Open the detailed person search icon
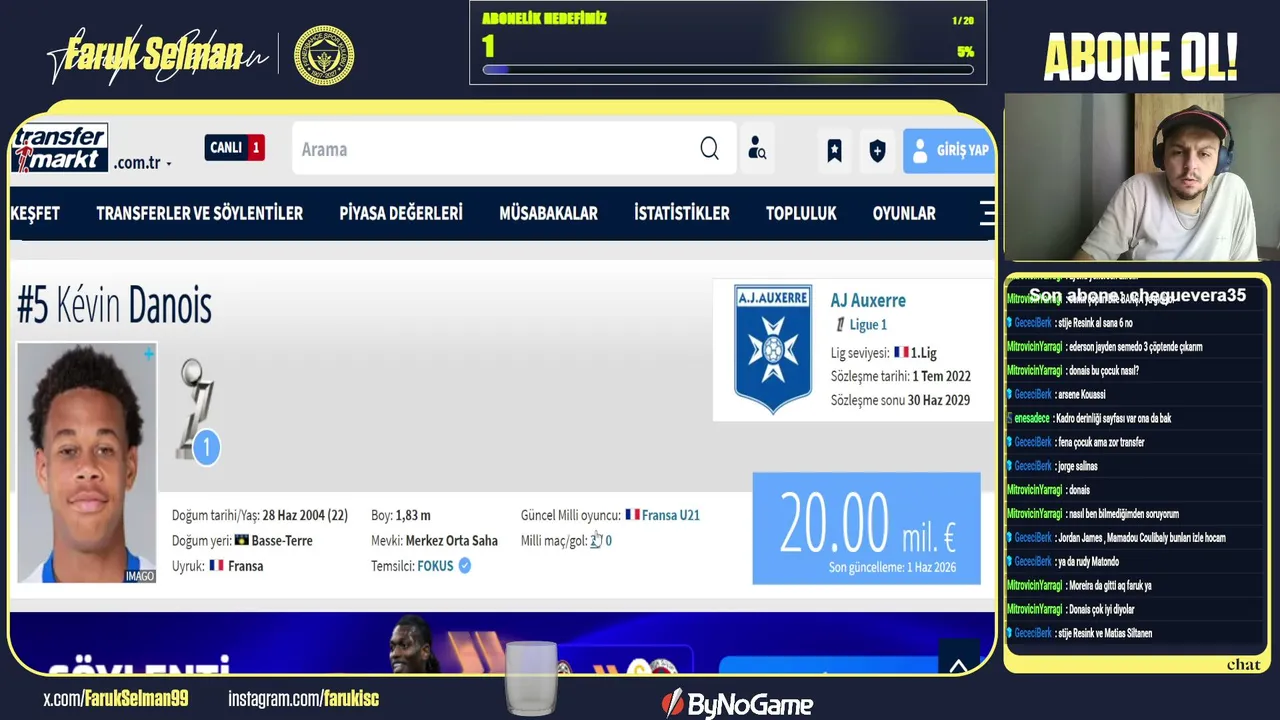Image resolution: width=1280 pixels, height=720 pixels. pos(757,149)
